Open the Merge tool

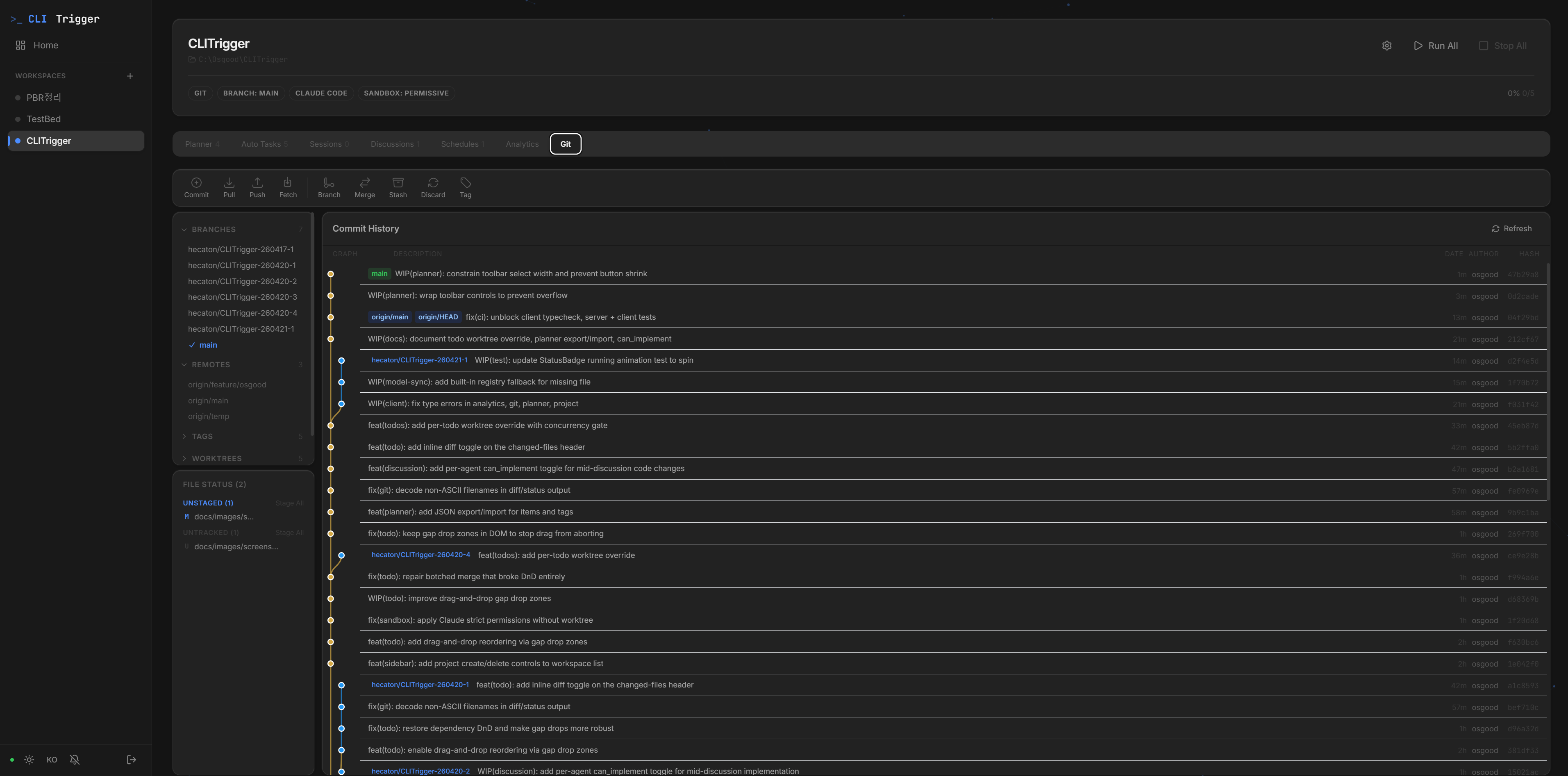click(x=365, y=187)
